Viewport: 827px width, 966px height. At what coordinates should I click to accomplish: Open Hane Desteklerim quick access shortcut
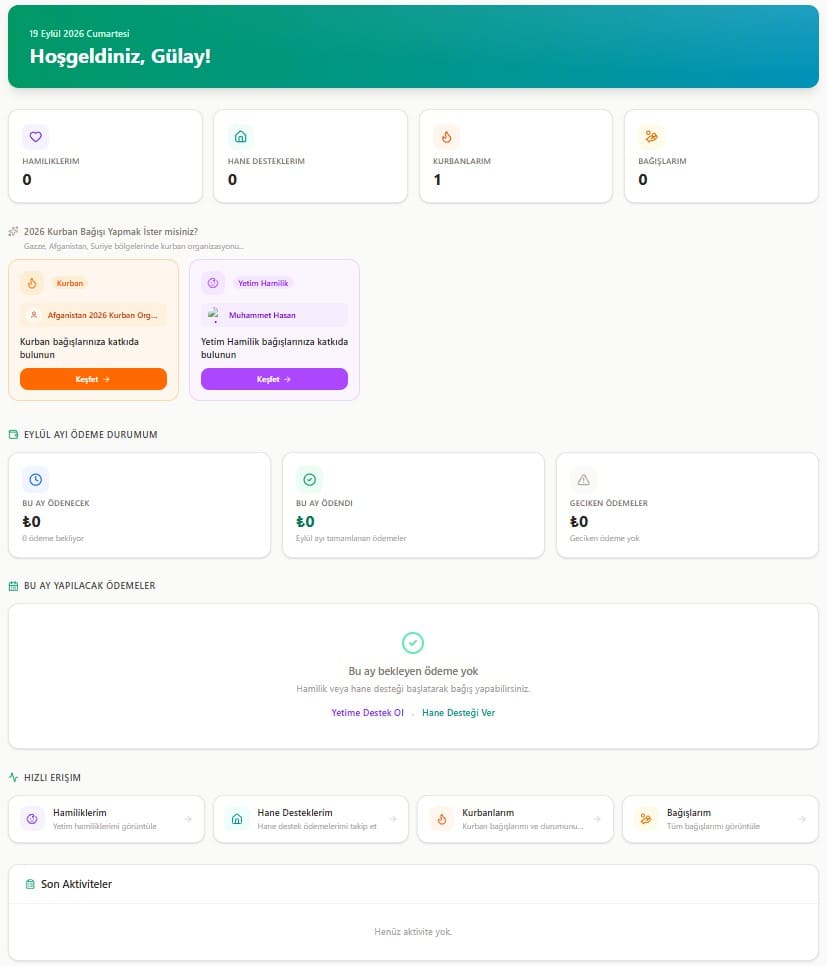coord(311,819)
